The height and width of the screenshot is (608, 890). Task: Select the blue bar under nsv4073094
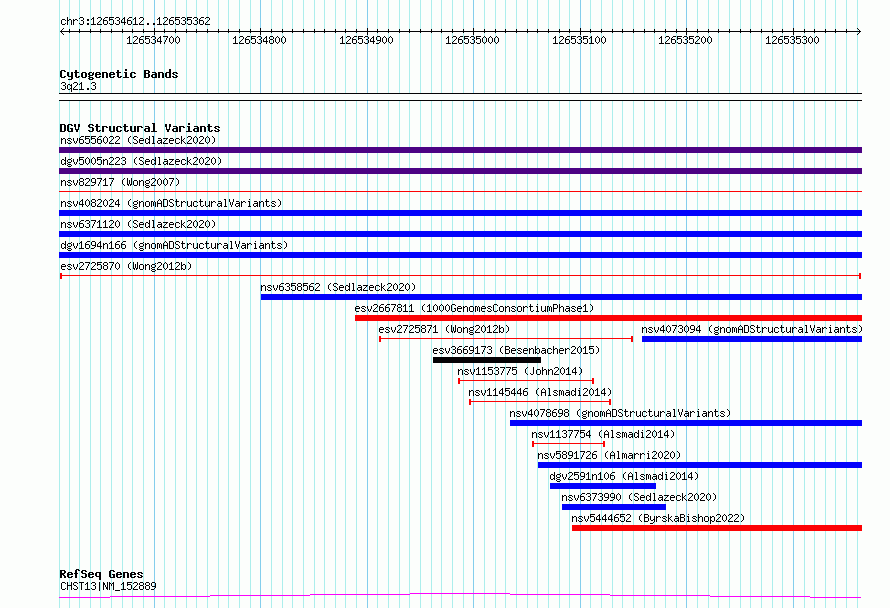752,339
